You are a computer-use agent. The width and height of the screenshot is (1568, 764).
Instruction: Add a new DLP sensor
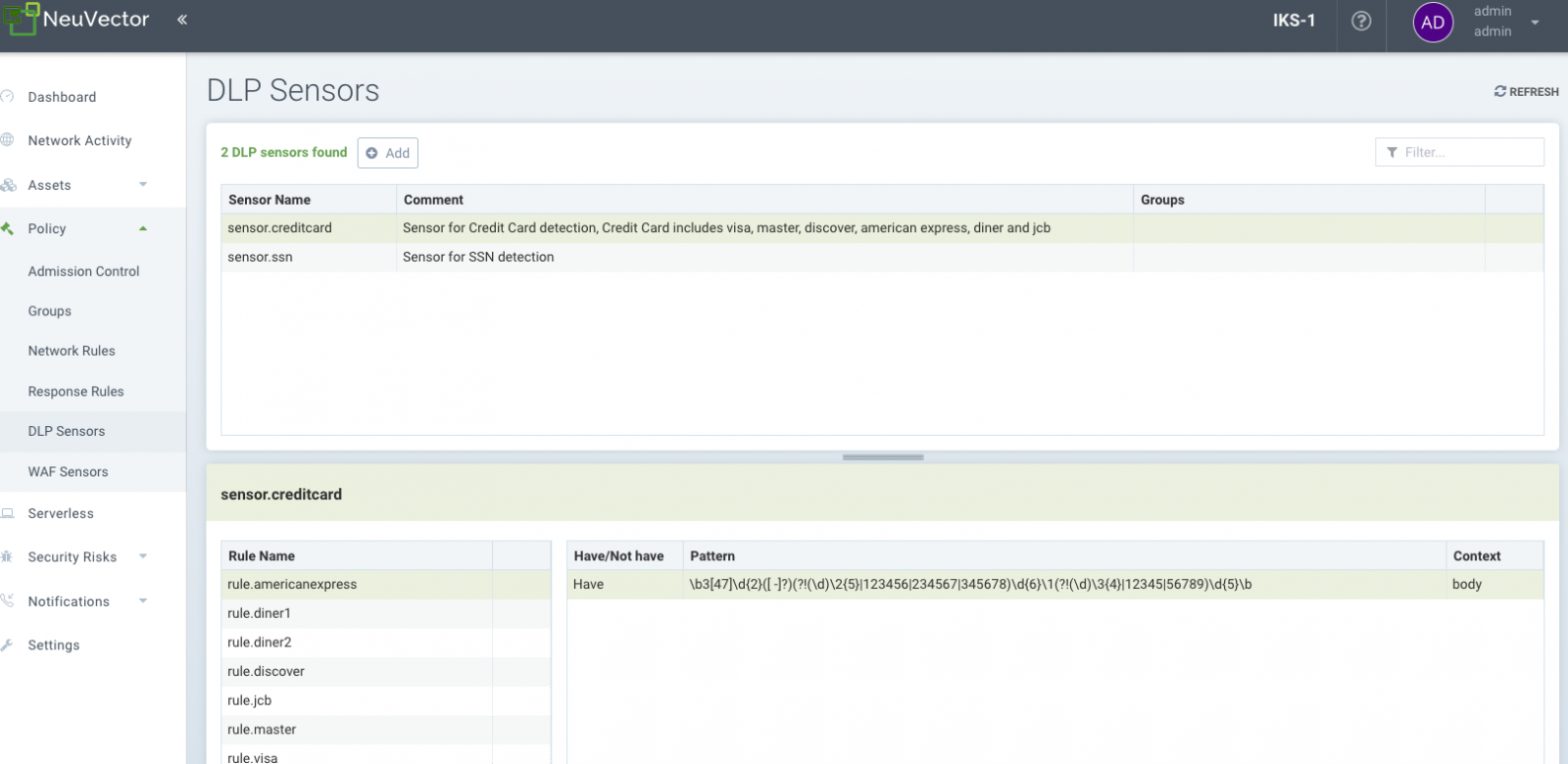388,153
